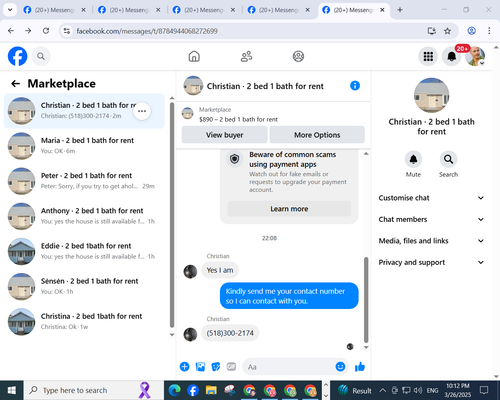Click Learn more on scam warning

289,209
